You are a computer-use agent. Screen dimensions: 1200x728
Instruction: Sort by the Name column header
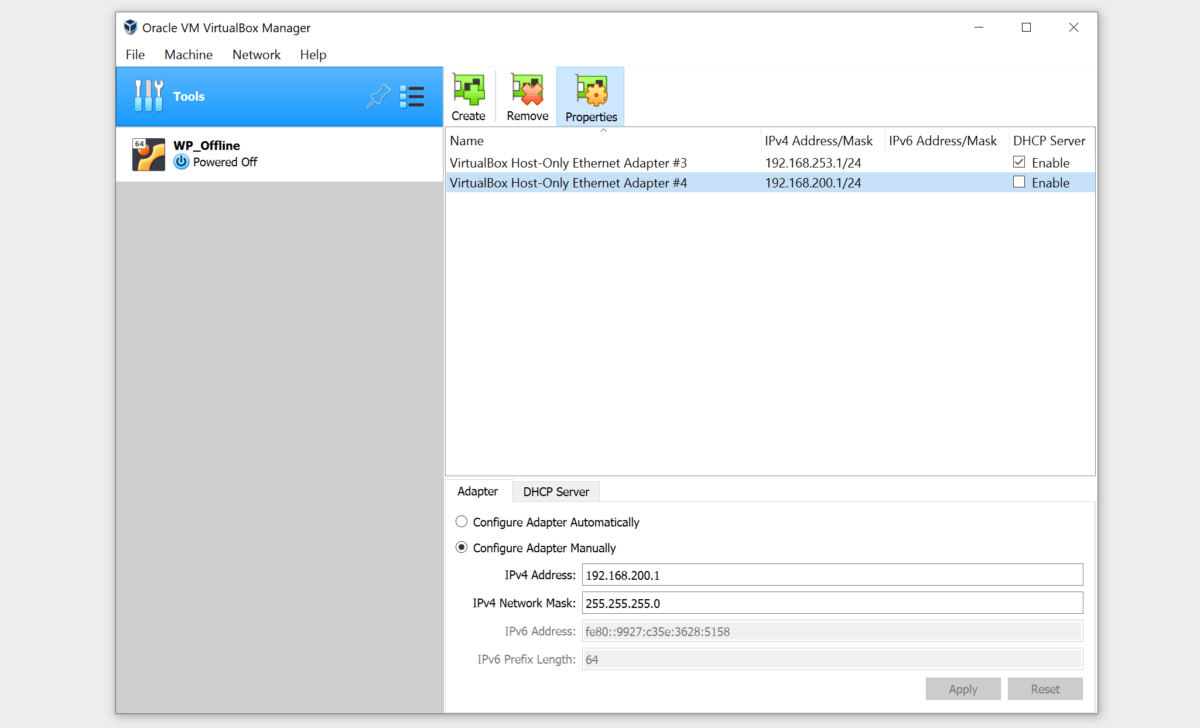[602, 141]
